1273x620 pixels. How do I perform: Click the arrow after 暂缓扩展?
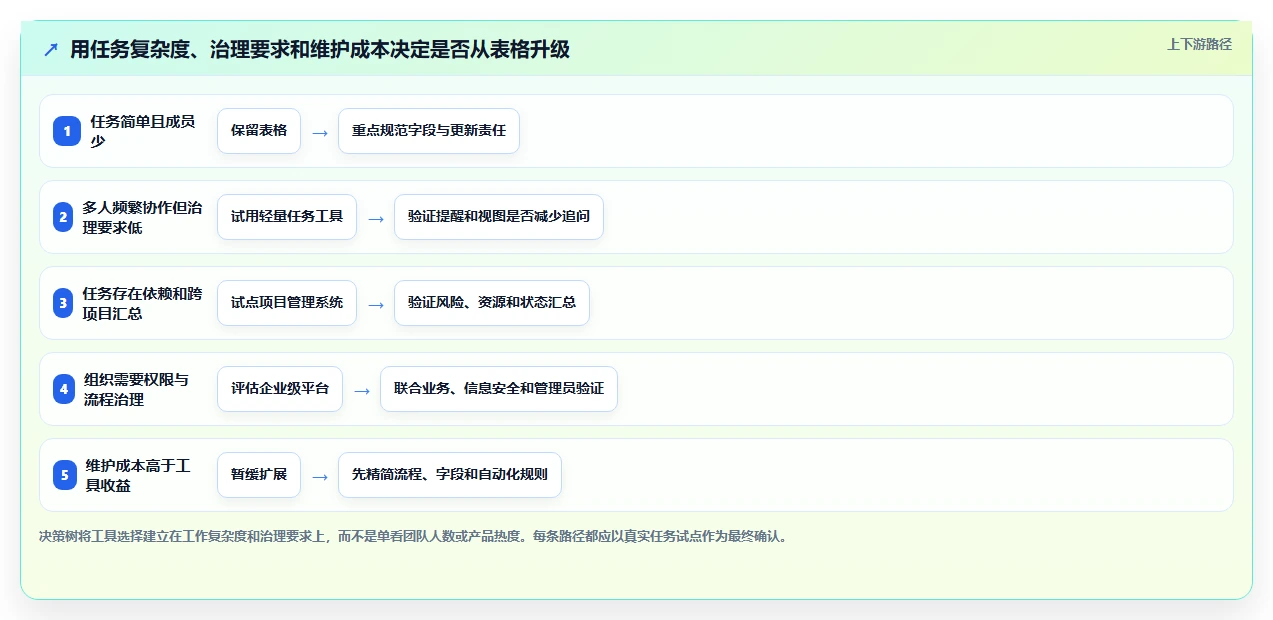click(x=320, y=476)
